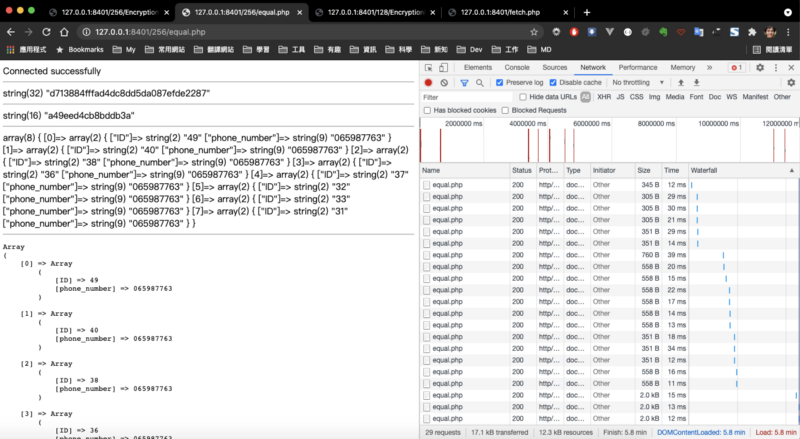Click the address bar URL
This screenshot has width=800, height=439.
pos(150,32)
